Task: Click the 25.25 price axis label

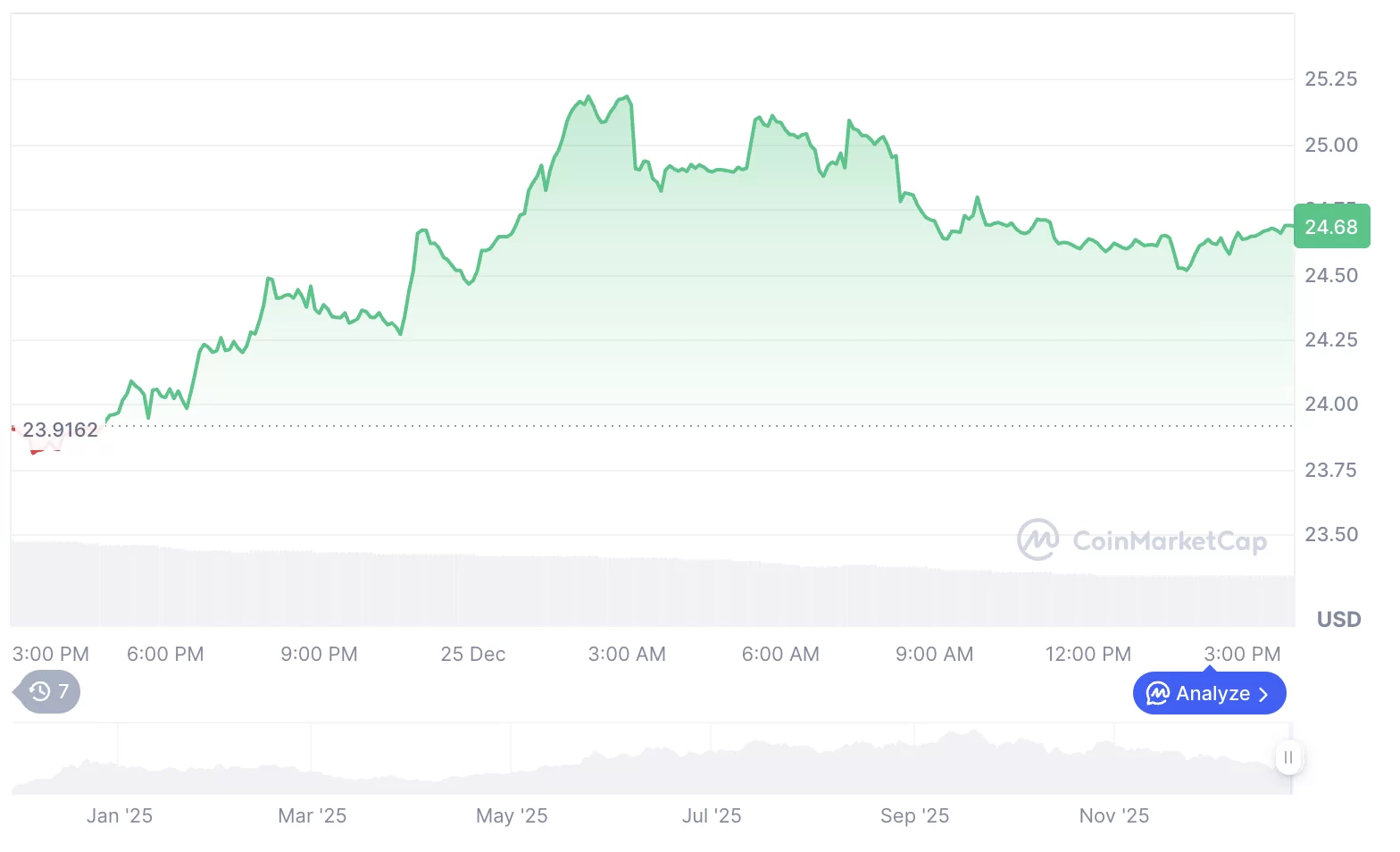Action: point(1330,79)
